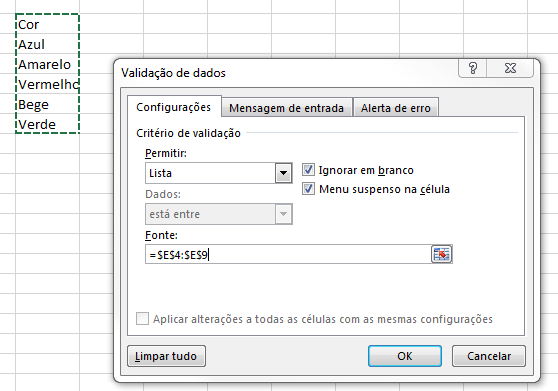Toggle the Ignorar em branco checkbox
This screenshot has height=391, width=558.
pyautogui.click(x=308, y=170)
